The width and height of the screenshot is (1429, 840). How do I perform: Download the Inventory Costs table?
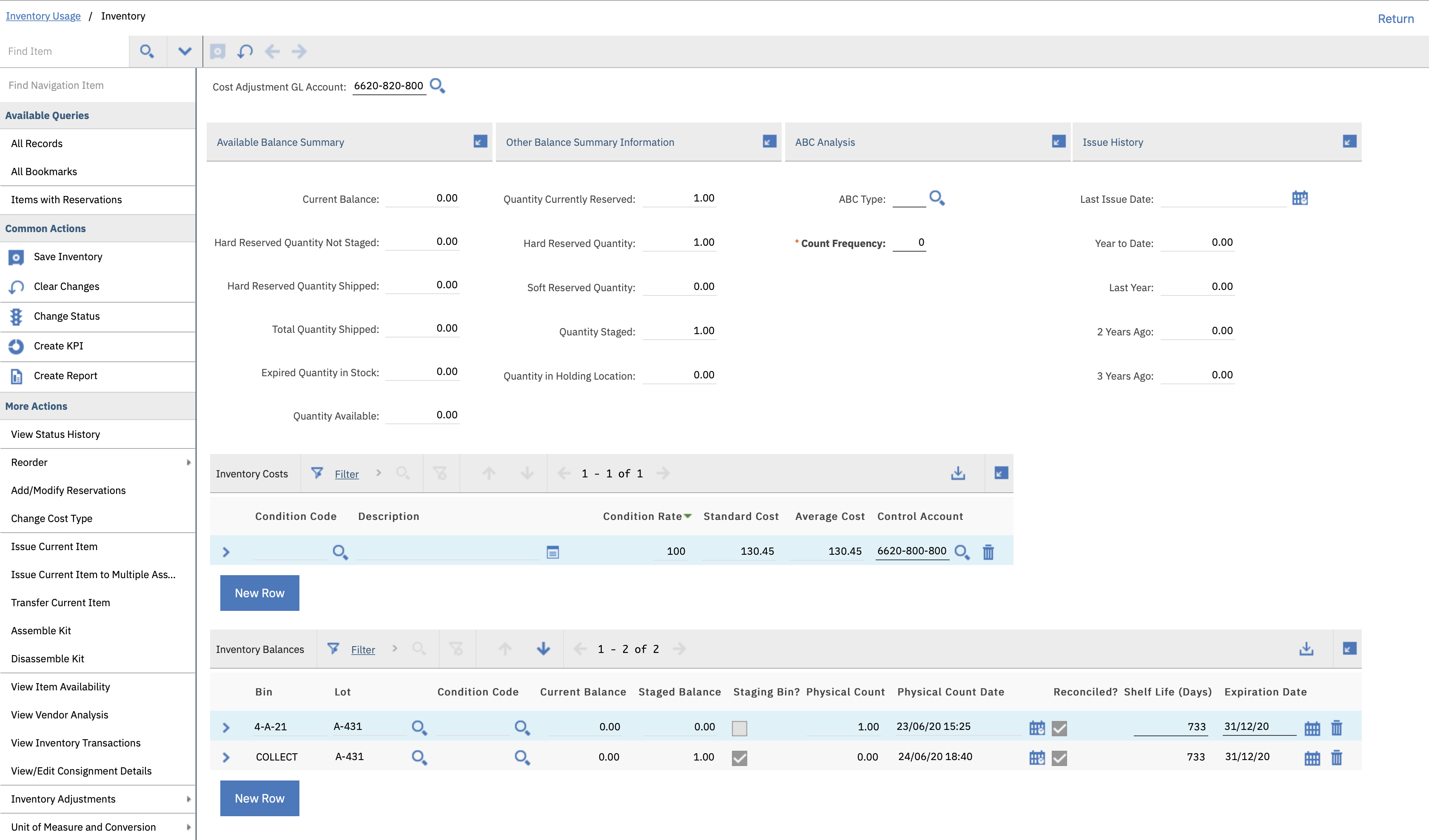[958, 473]
